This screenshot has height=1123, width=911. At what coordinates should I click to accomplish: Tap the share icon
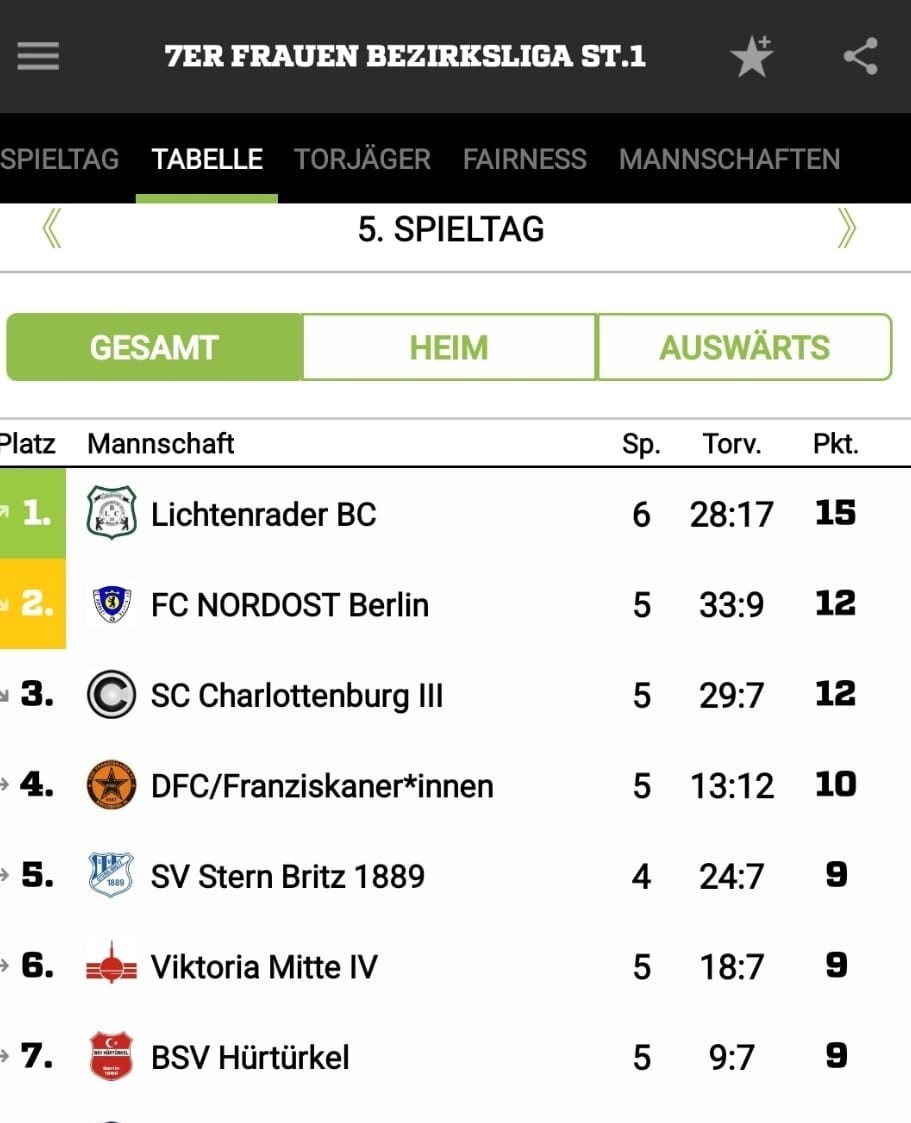pyautogui.click(x=860, y=56)
